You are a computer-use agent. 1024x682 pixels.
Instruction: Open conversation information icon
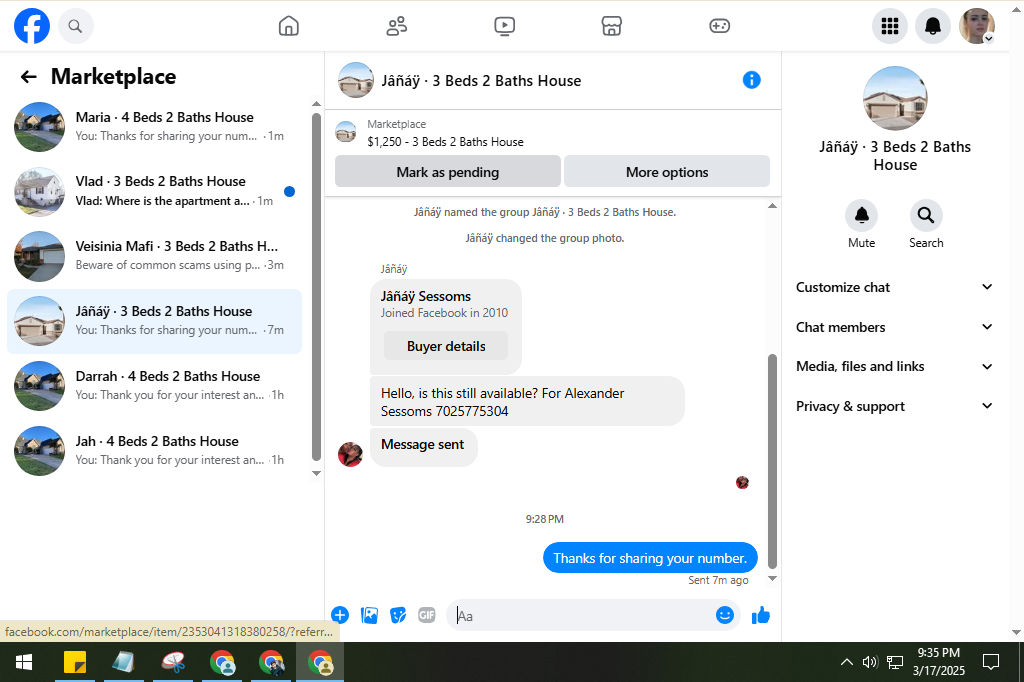click(x=752, y=80)
